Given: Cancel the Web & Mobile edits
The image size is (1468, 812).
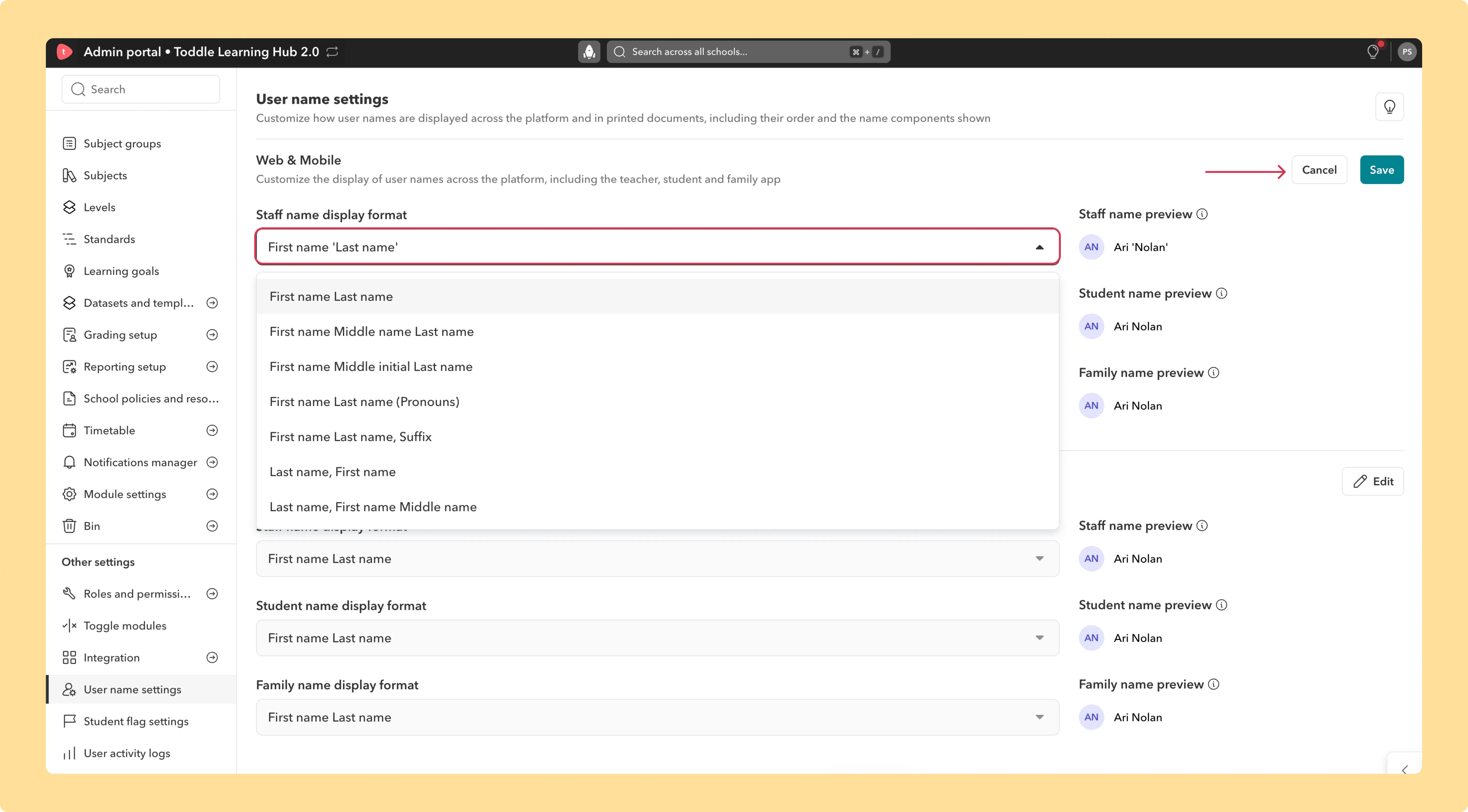Looking at the screenshot, I should point(1319,170).
